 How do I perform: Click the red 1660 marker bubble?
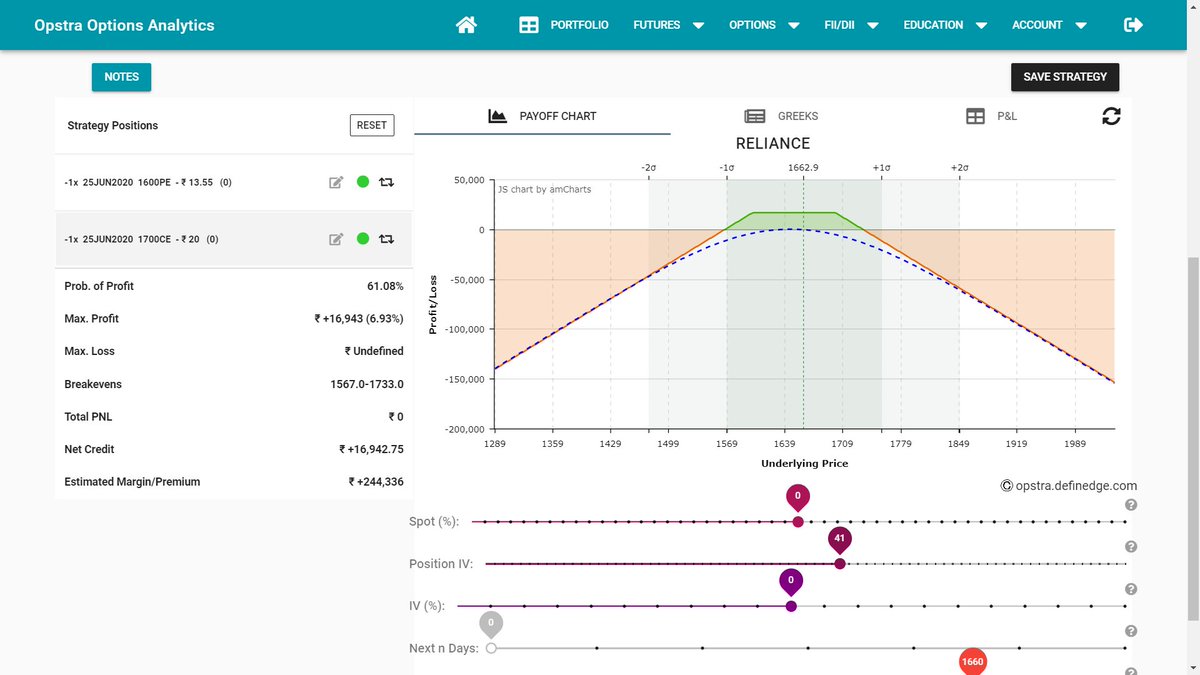972,662
